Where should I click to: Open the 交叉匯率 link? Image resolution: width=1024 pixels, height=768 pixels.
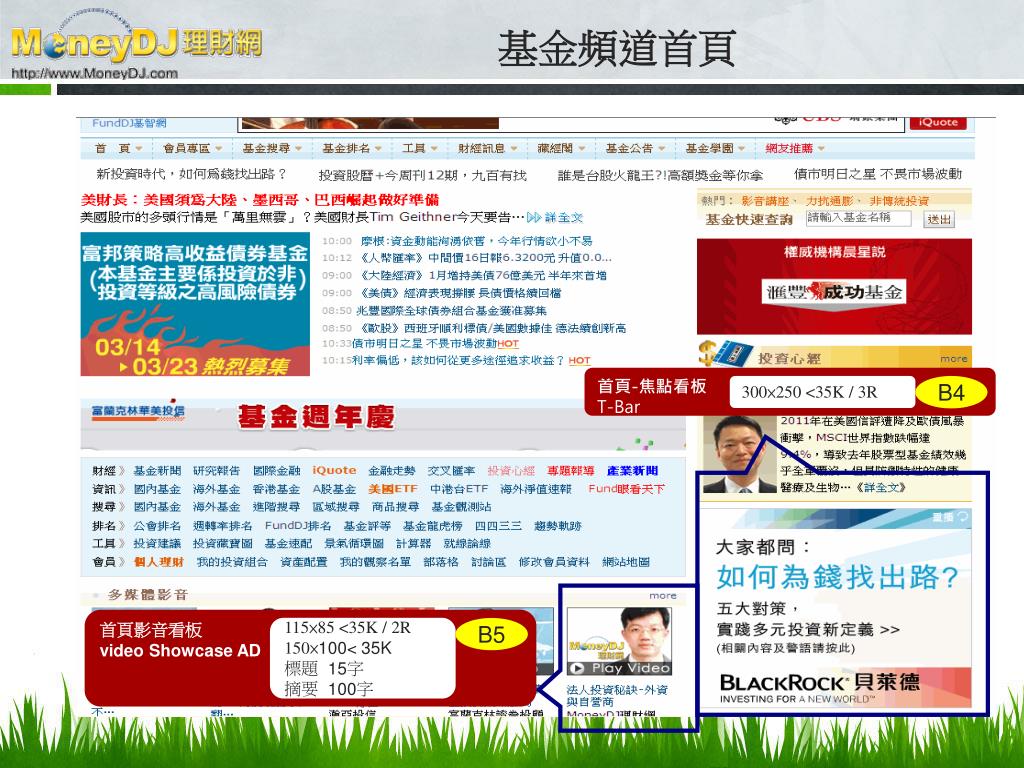pos(451,471)
